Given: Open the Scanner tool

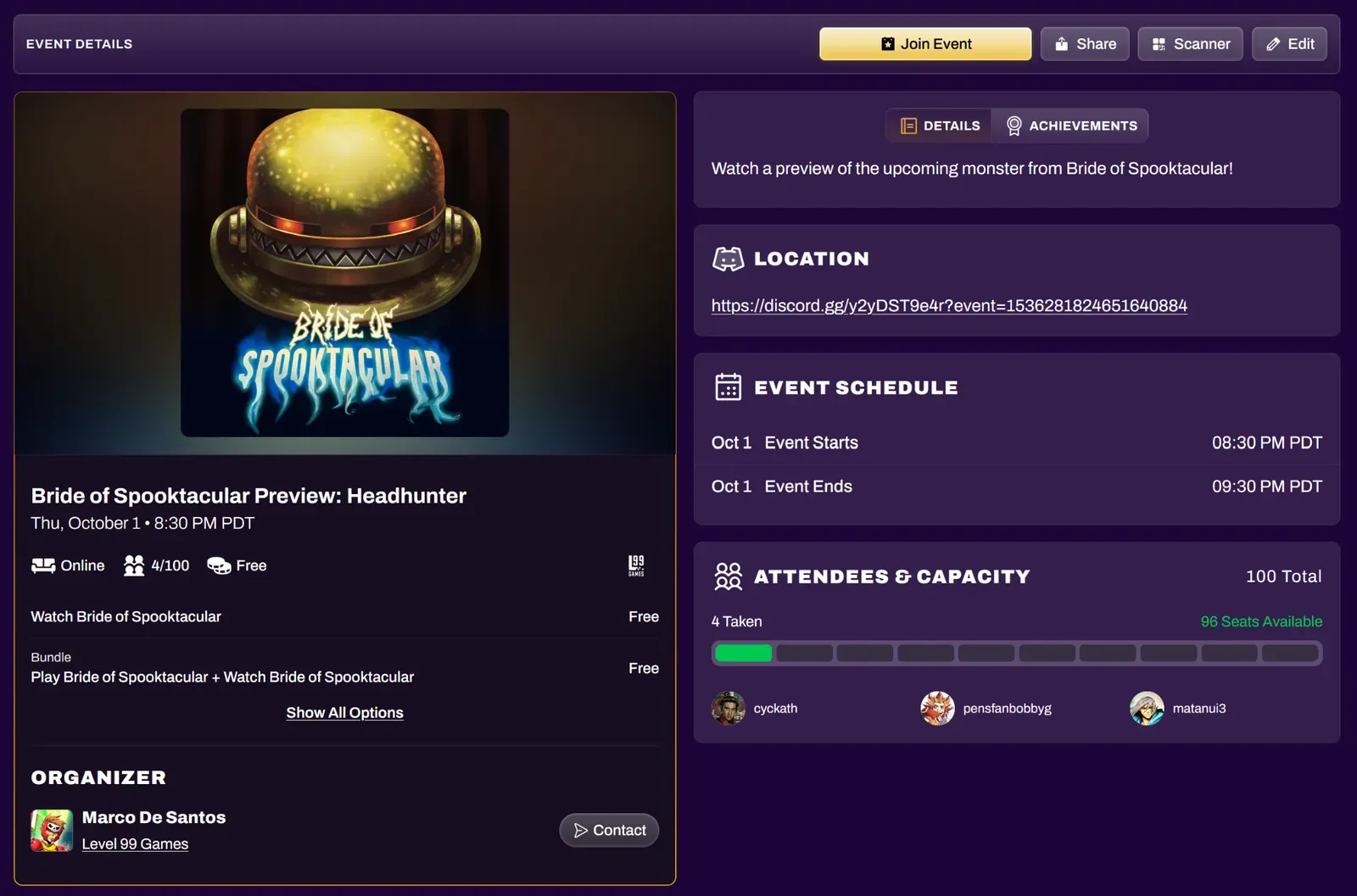Looking at the screenshot, I should click(x=1190, y=44).
